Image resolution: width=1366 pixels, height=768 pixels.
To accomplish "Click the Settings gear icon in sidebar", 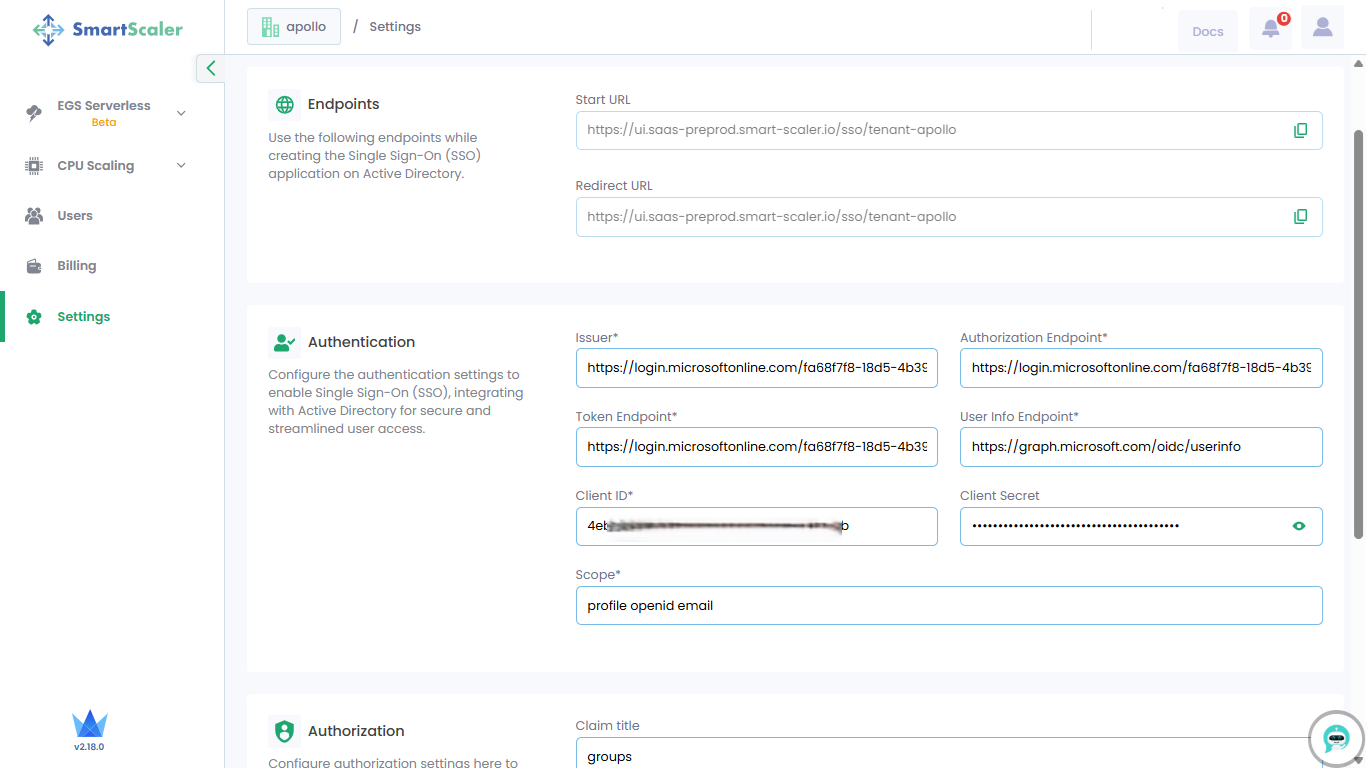I will click(x=34, y=317).
